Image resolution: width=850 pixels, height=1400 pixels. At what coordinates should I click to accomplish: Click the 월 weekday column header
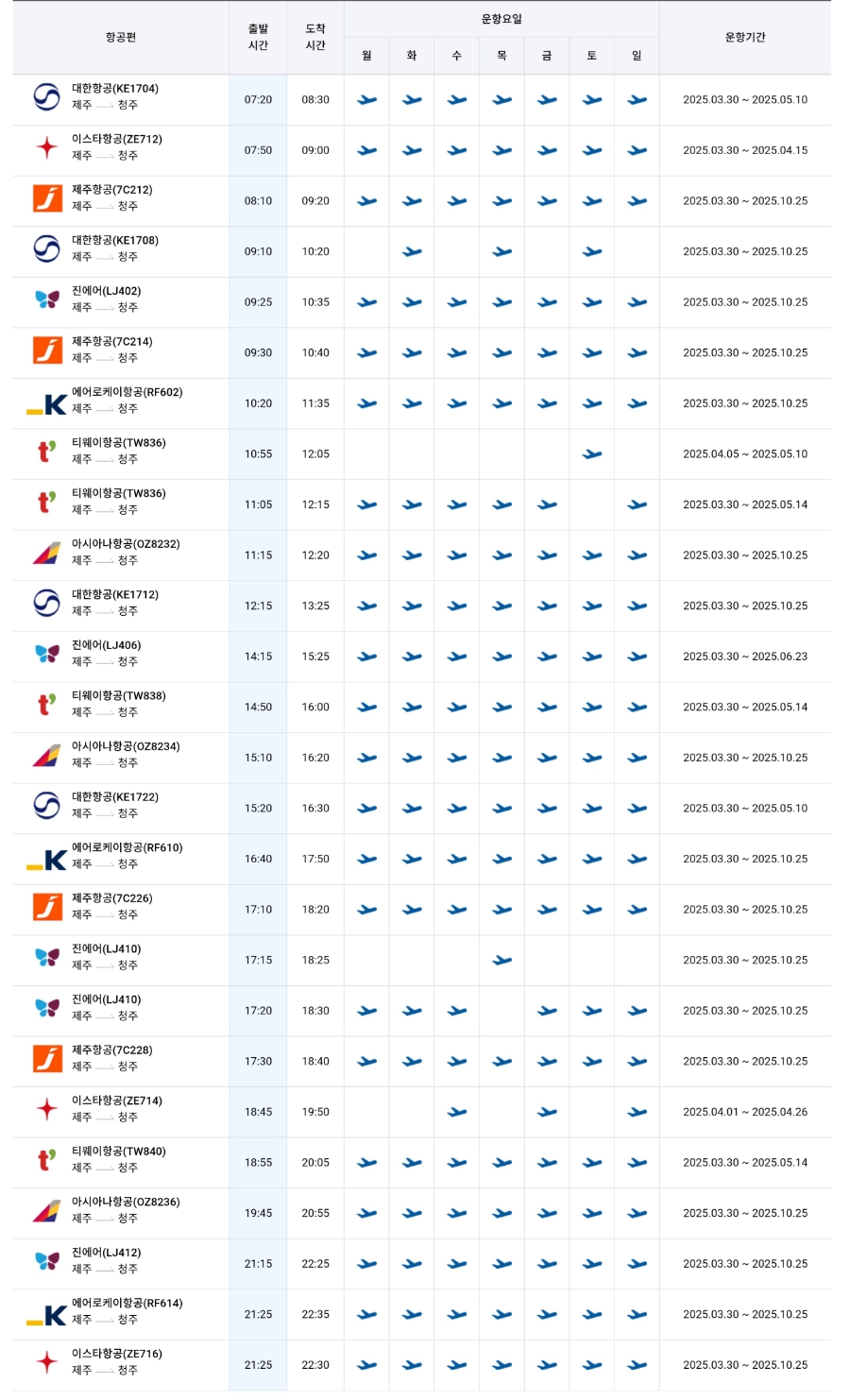pos(366,56)
